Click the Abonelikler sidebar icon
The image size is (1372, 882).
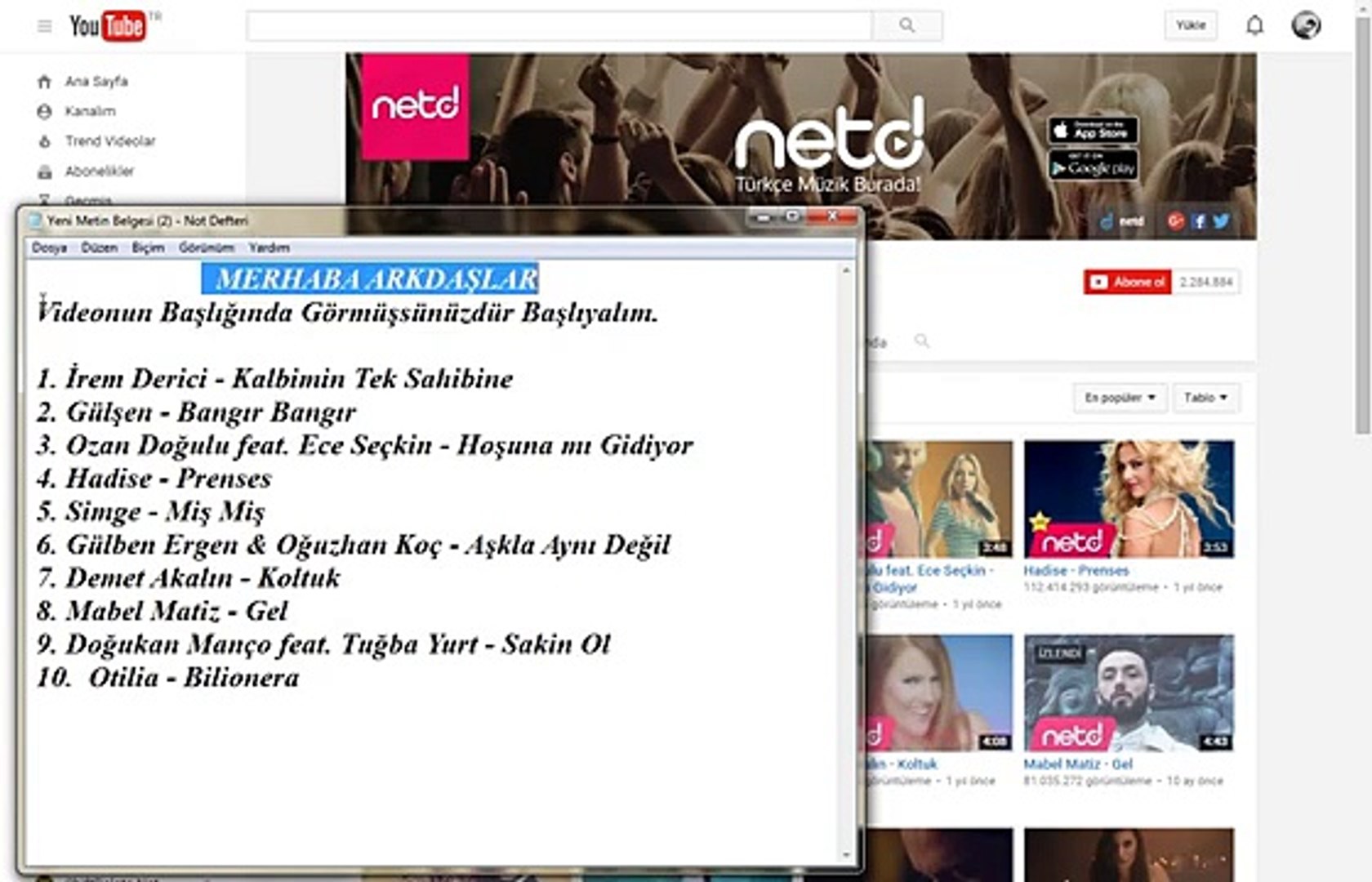44,171
